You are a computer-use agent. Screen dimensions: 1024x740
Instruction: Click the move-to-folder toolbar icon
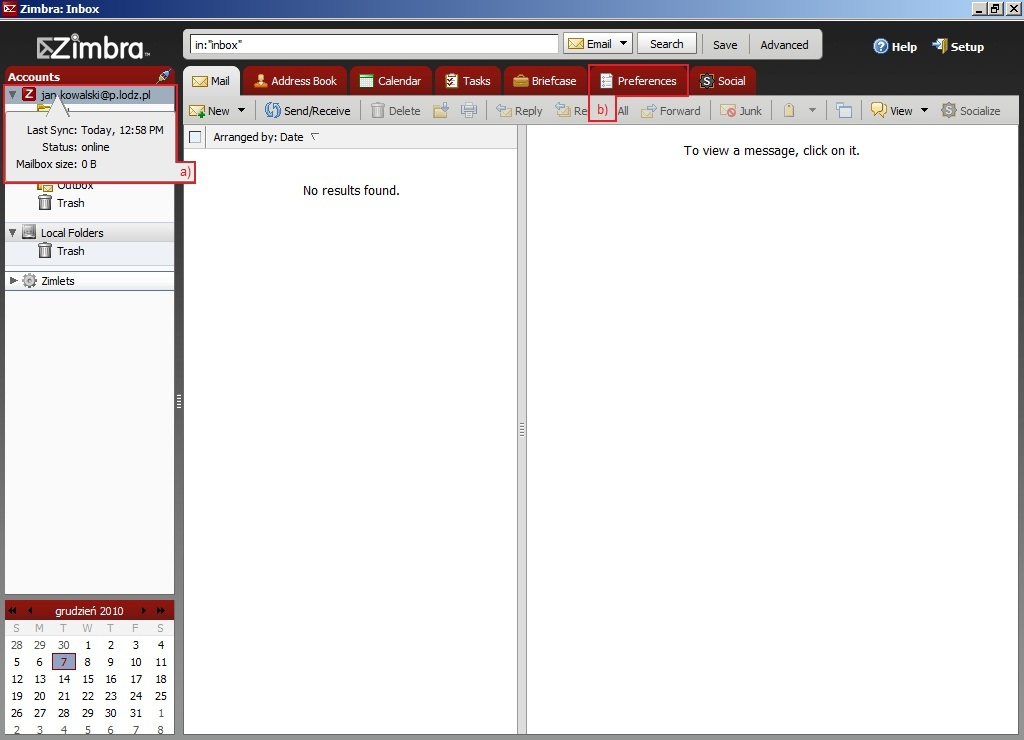coord(441,110)
